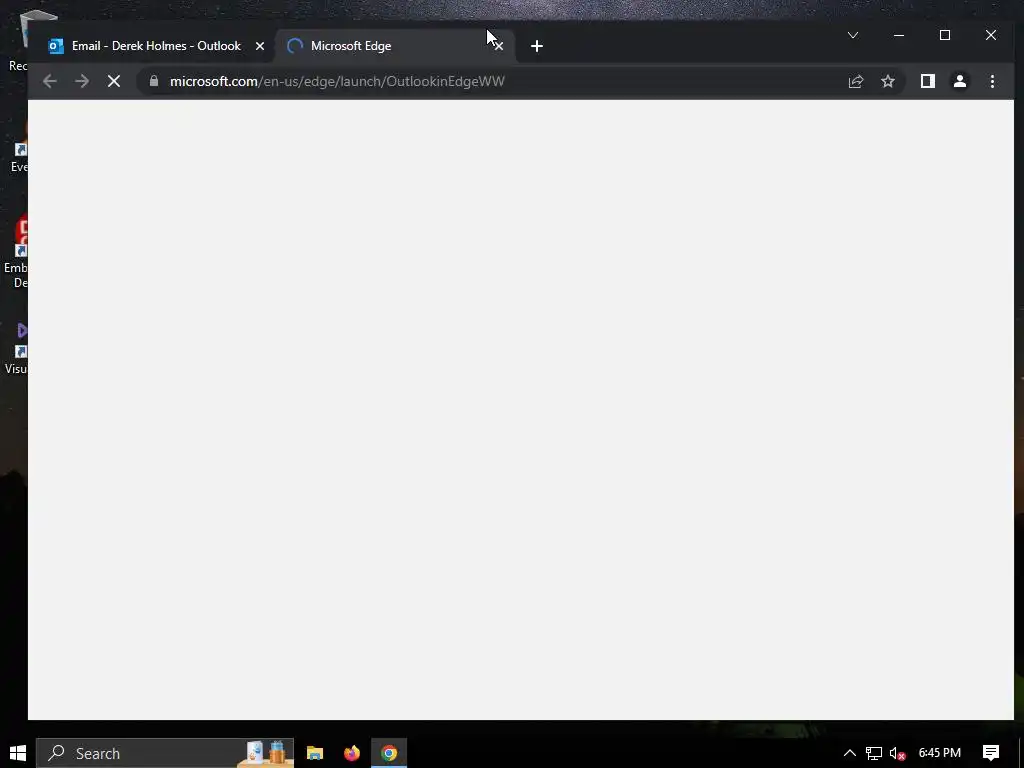Select the Microsoft Edge tab
The height and width of the screenshot is (768, 1024).
[394, 46]
